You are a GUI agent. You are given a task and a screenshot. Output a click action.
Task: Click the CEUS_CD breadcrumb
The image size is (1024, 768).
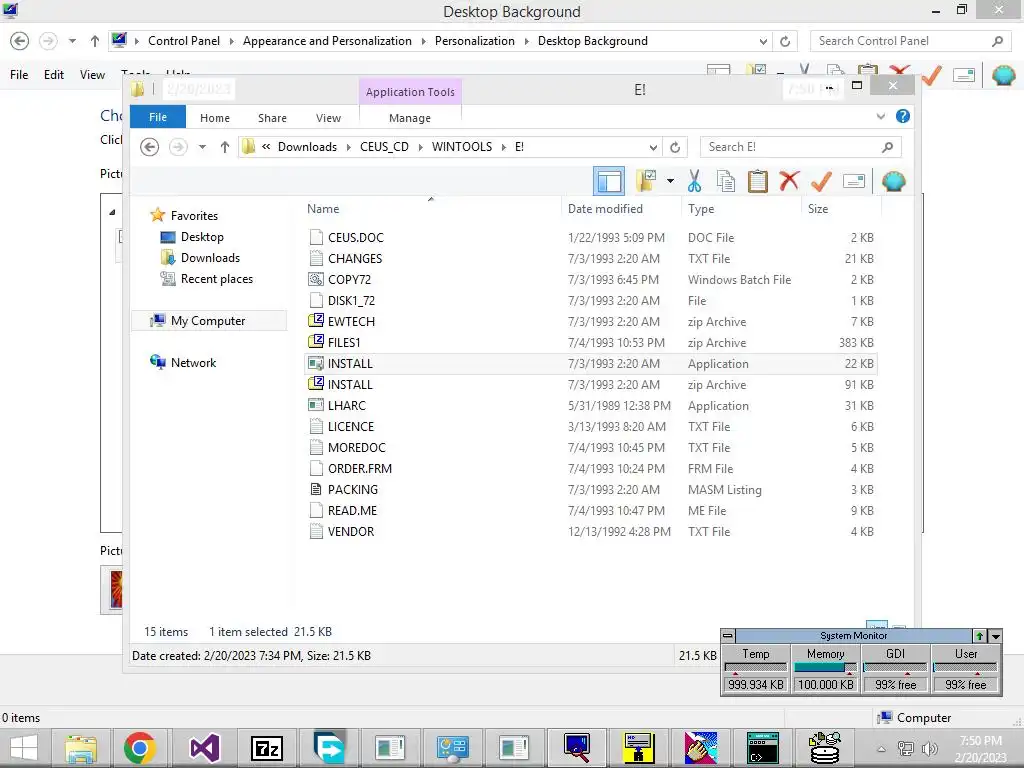[384, 147]
